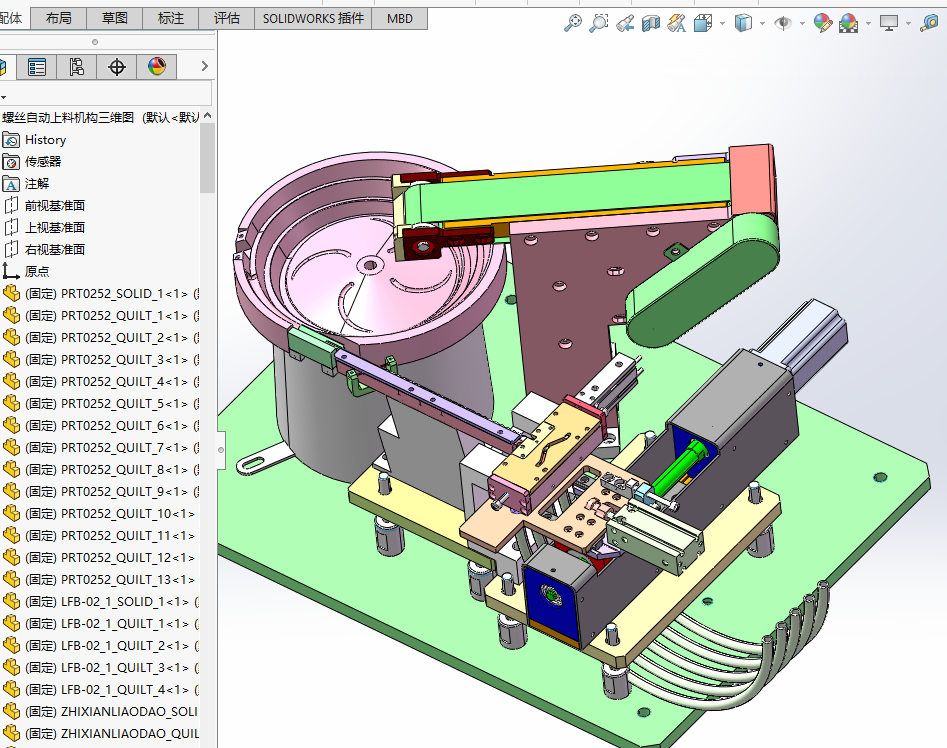Expand the Display Style dropdown arrow
This screenshot has height=748, width=947.
(x=762, y=23)
